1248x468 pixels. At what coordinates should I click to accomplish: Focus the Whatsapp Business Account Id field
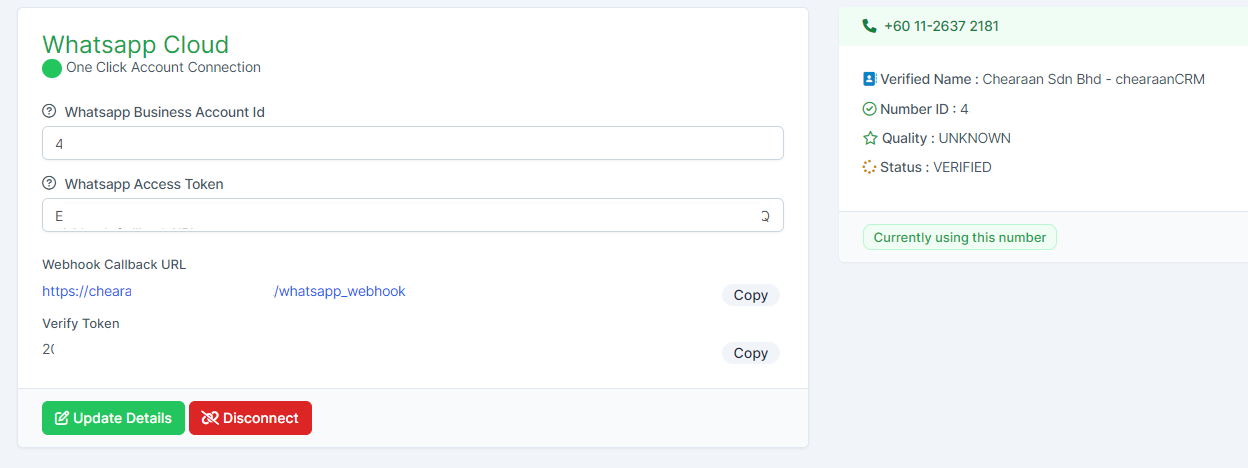pyautogui.click(x=412, y=143)
